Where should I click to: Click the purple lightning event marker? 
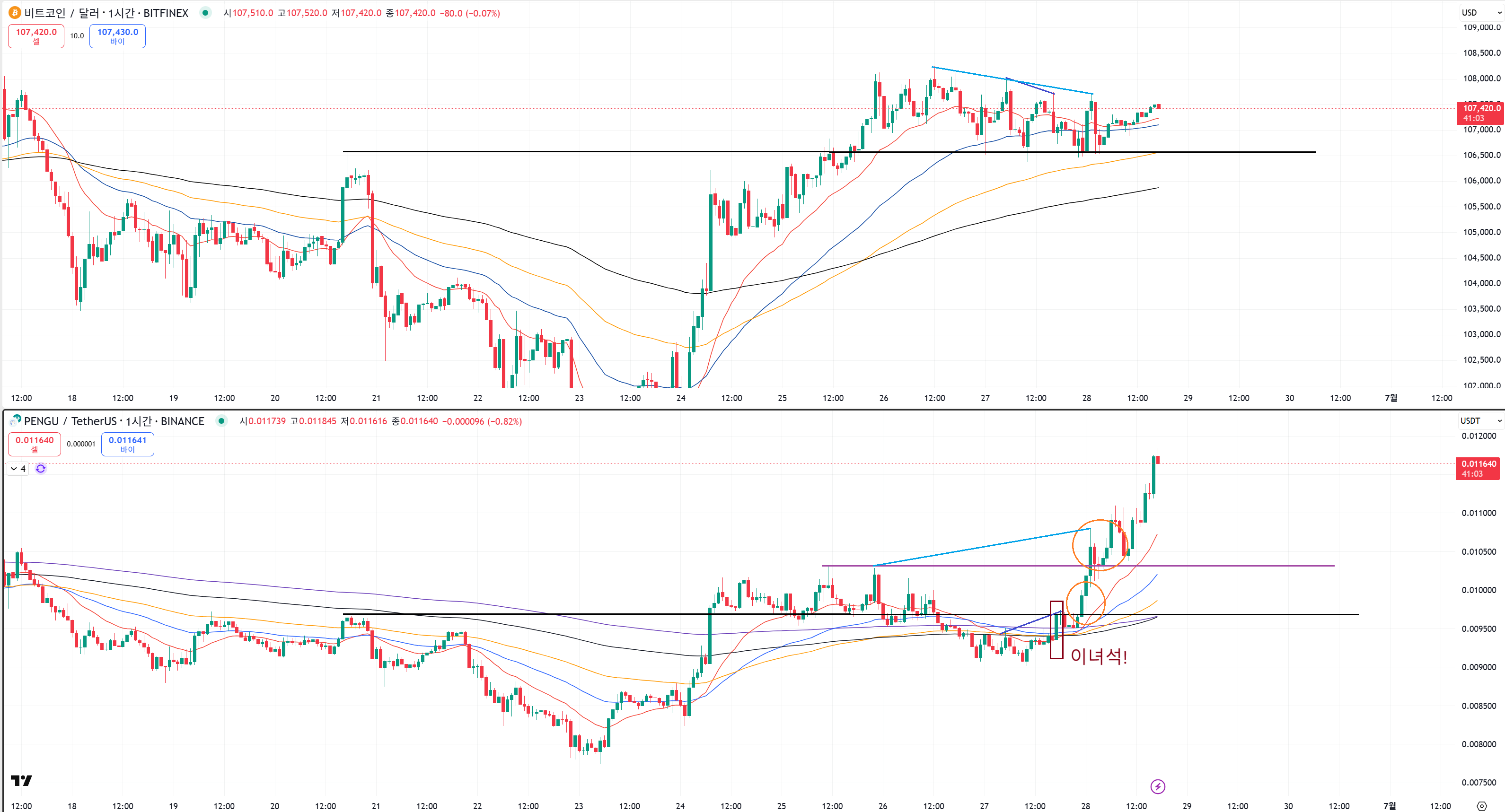tap(1157, 786)
